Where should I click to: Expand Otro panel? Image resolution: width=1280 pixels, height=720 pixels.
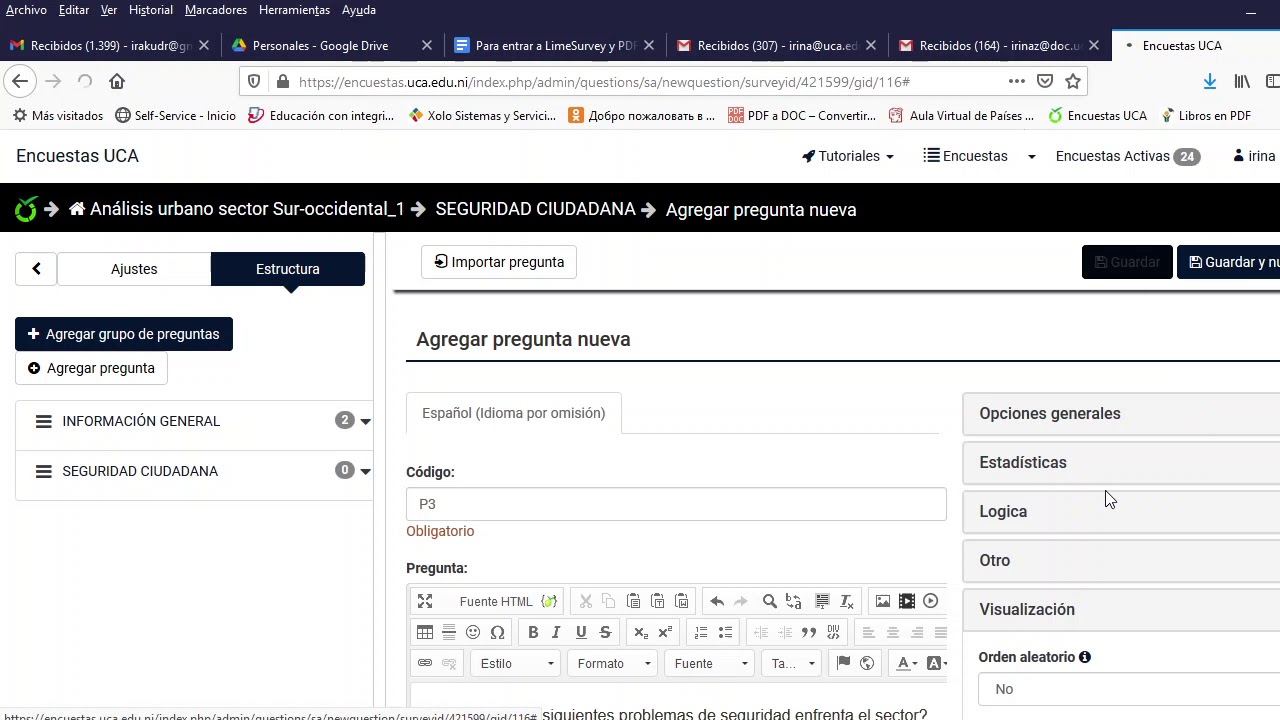1121,560
